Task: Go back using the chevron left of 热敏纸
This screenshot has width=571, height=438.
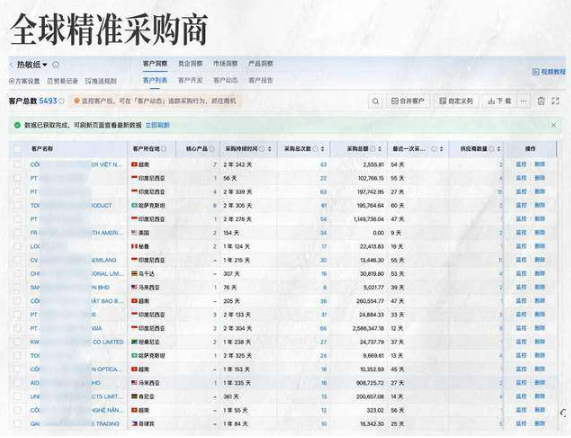Action: click(11, 65)
